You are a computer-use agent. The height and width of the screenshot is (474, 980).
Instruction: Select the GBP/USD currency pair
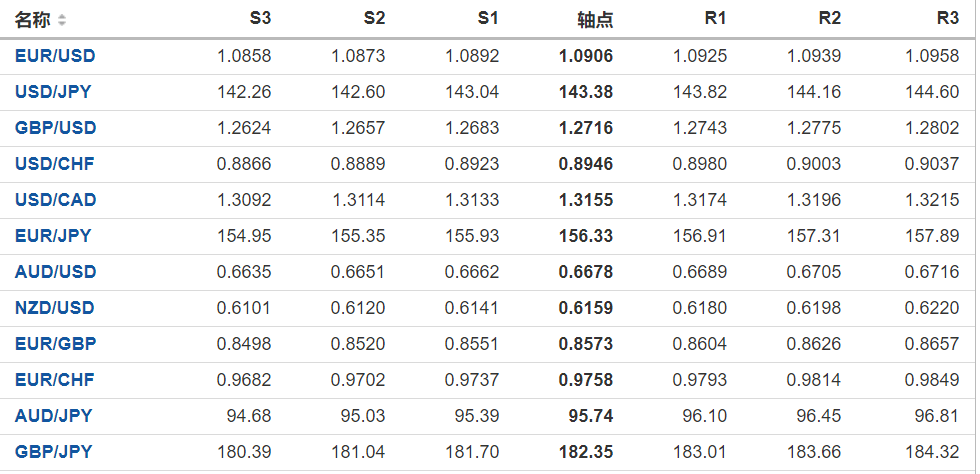[x=55, y=128]
